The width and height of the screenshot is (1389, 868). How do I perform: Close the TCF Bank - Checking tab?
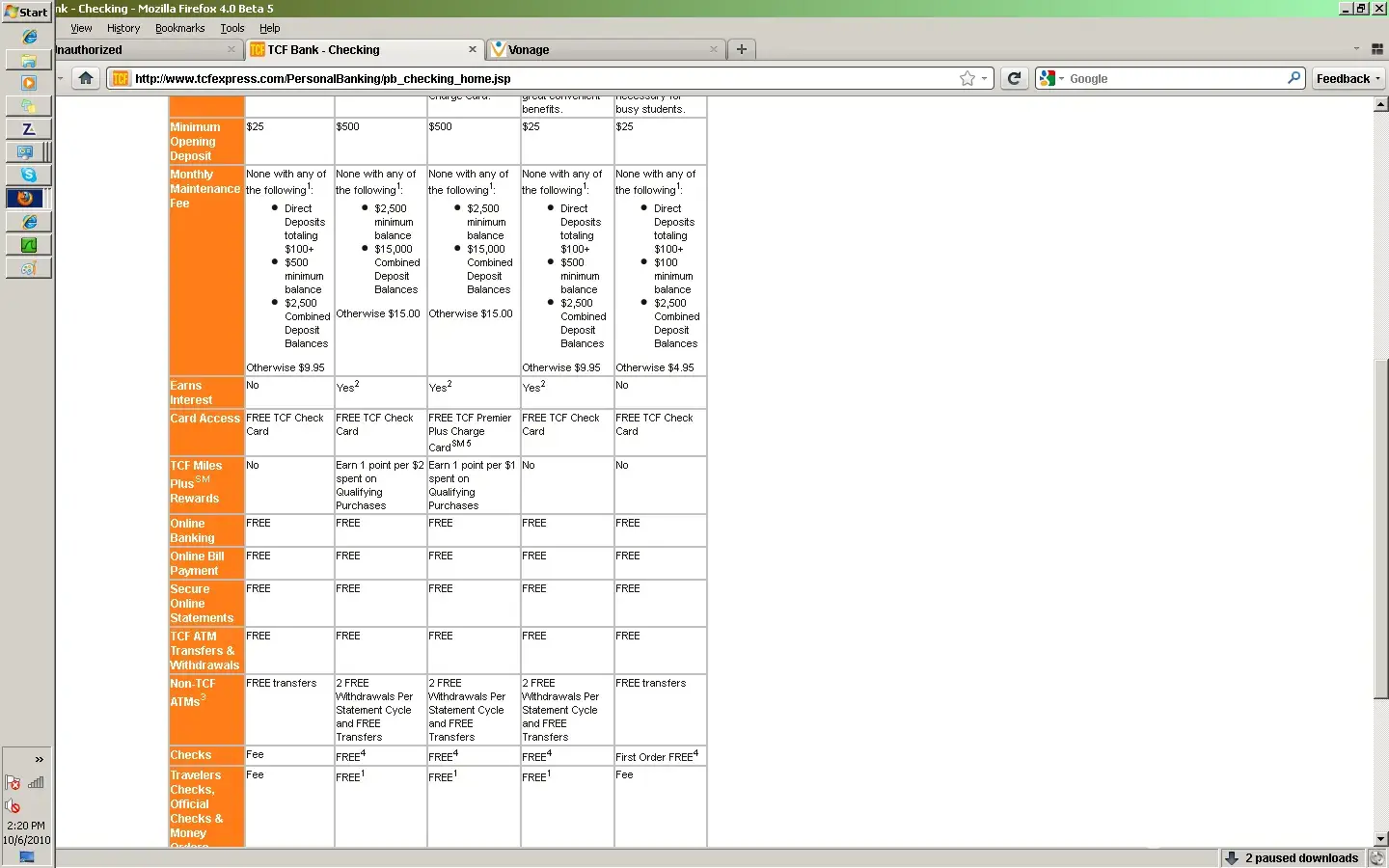coord(473,49)
